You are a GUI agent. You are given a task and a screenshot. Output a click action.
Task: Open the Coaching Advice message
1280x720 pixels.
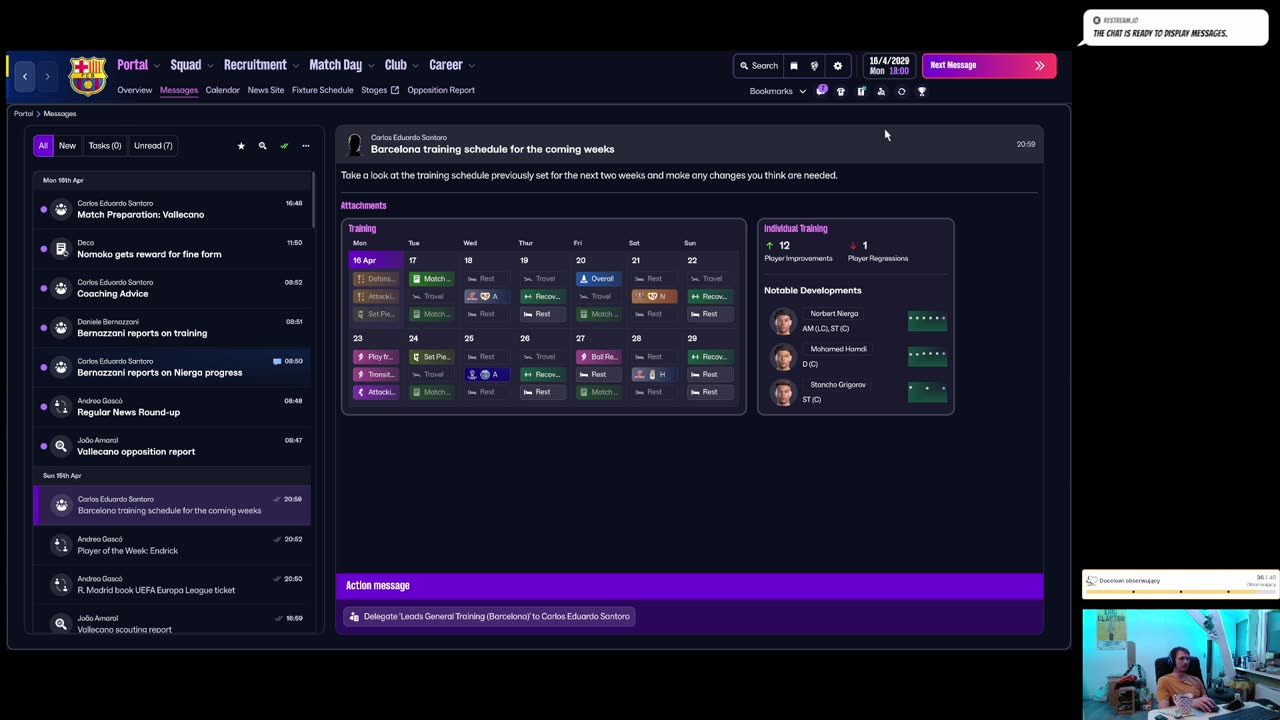(172, 288)
